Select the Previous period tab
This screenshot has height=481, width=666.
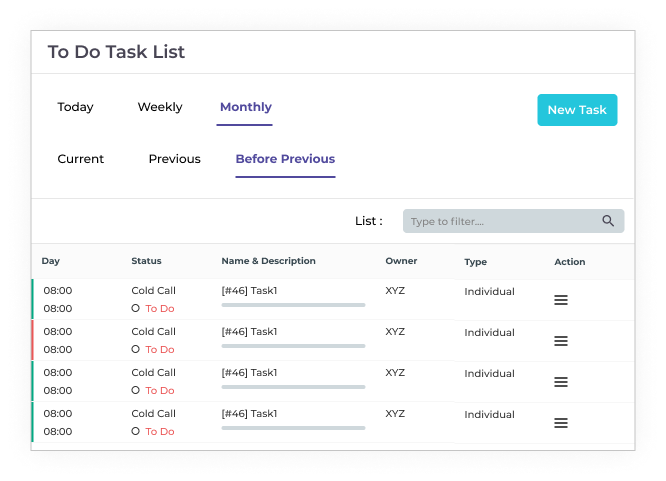174,159
